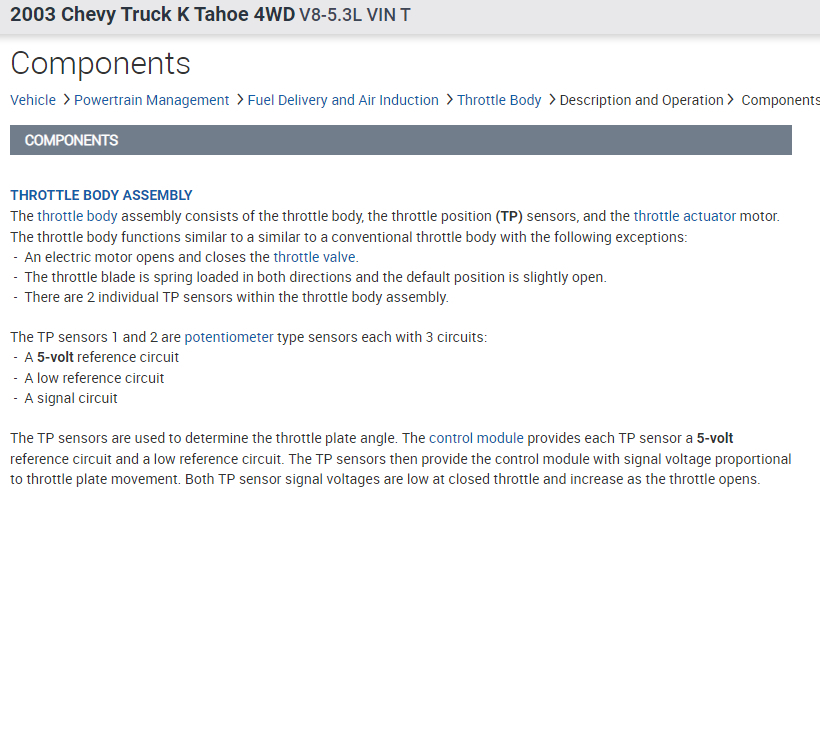Open Fuel Delivery and Air Induction breadcrumb
This screenshot has height=740, width=820.
343,100
